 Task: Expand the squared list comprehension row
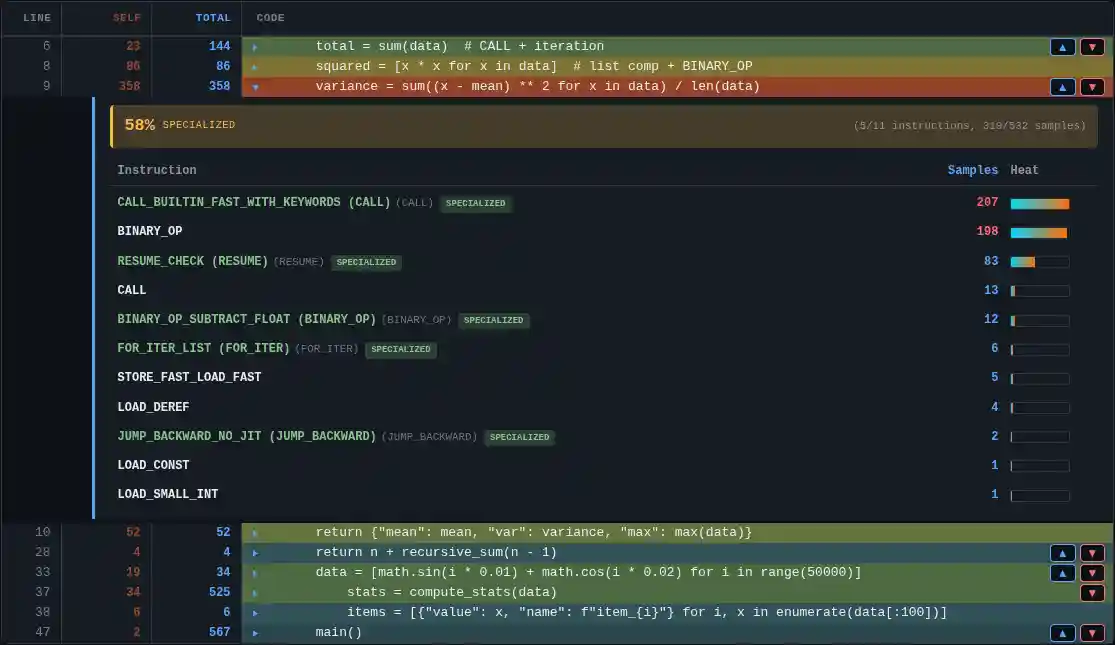pos(256,66)
